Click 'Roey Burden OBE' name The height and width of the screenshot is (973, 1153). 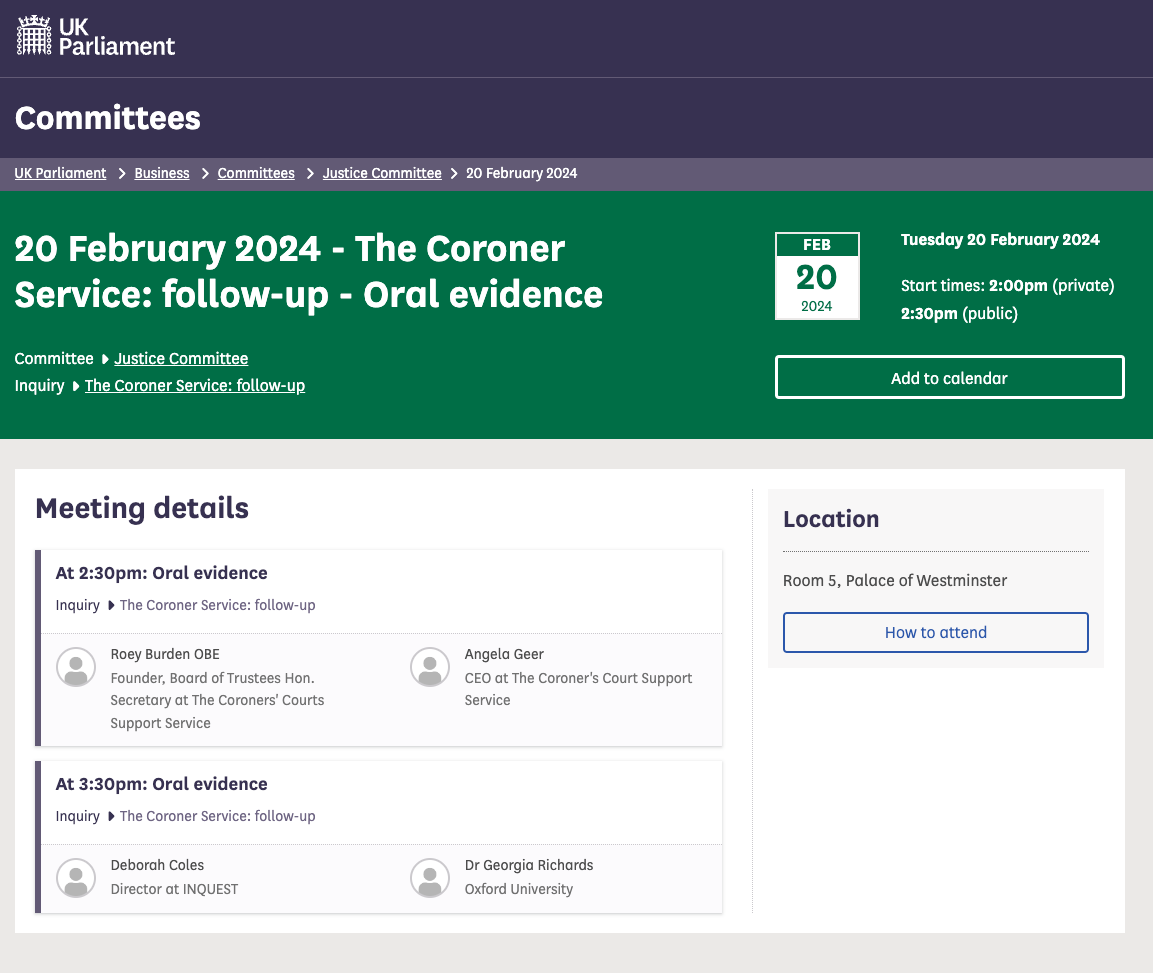pyautogui.click(x=165, y=654)
